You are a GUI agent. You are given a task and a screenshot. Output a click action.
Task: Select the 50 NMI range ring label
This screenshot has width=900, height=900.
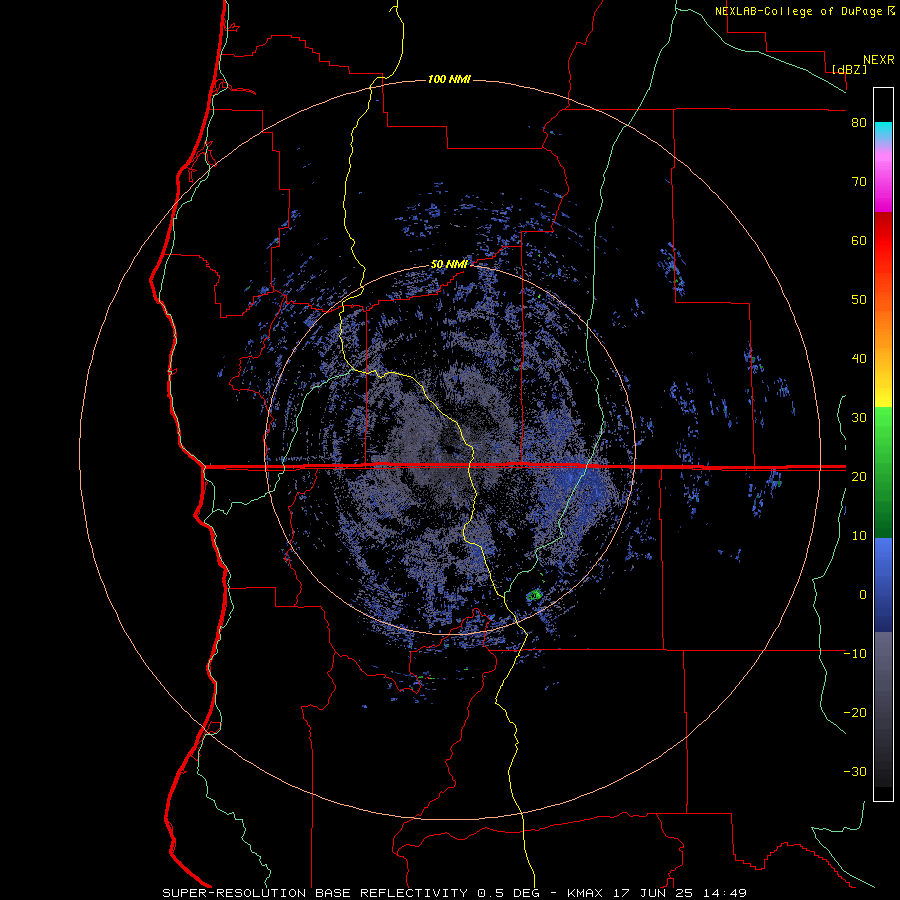449,265
